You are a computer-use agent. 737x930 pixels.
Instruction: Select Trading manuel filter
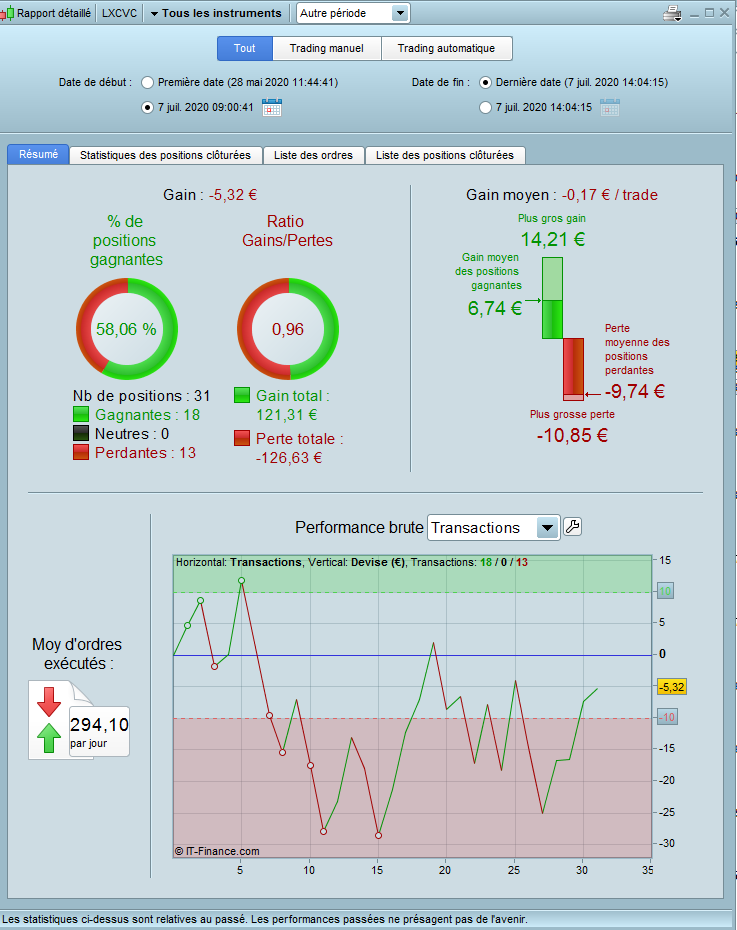(327, 48)
